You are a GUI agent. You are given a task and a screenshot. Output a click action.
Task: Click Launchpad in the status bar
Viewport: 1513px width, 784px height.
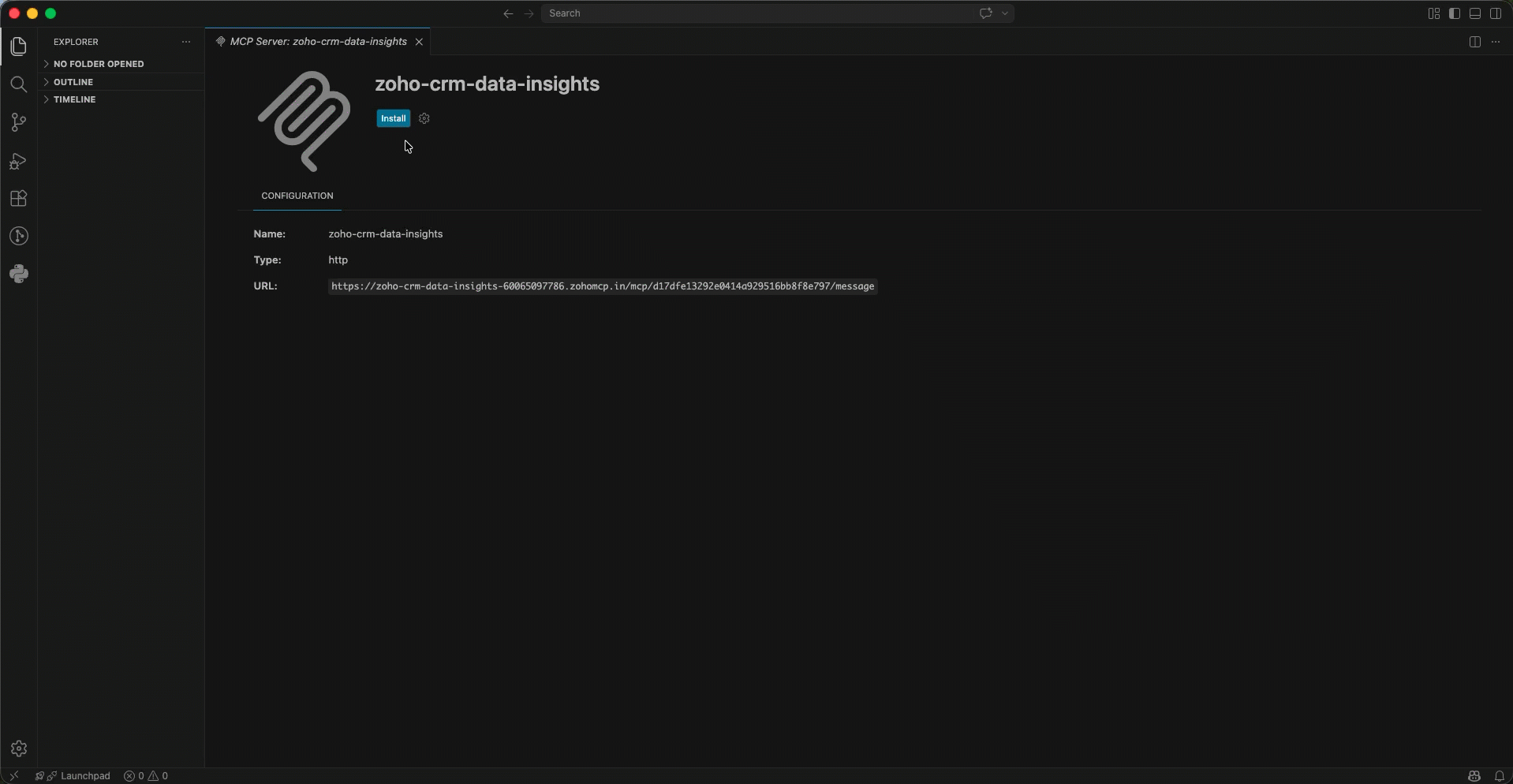[73, 776]
